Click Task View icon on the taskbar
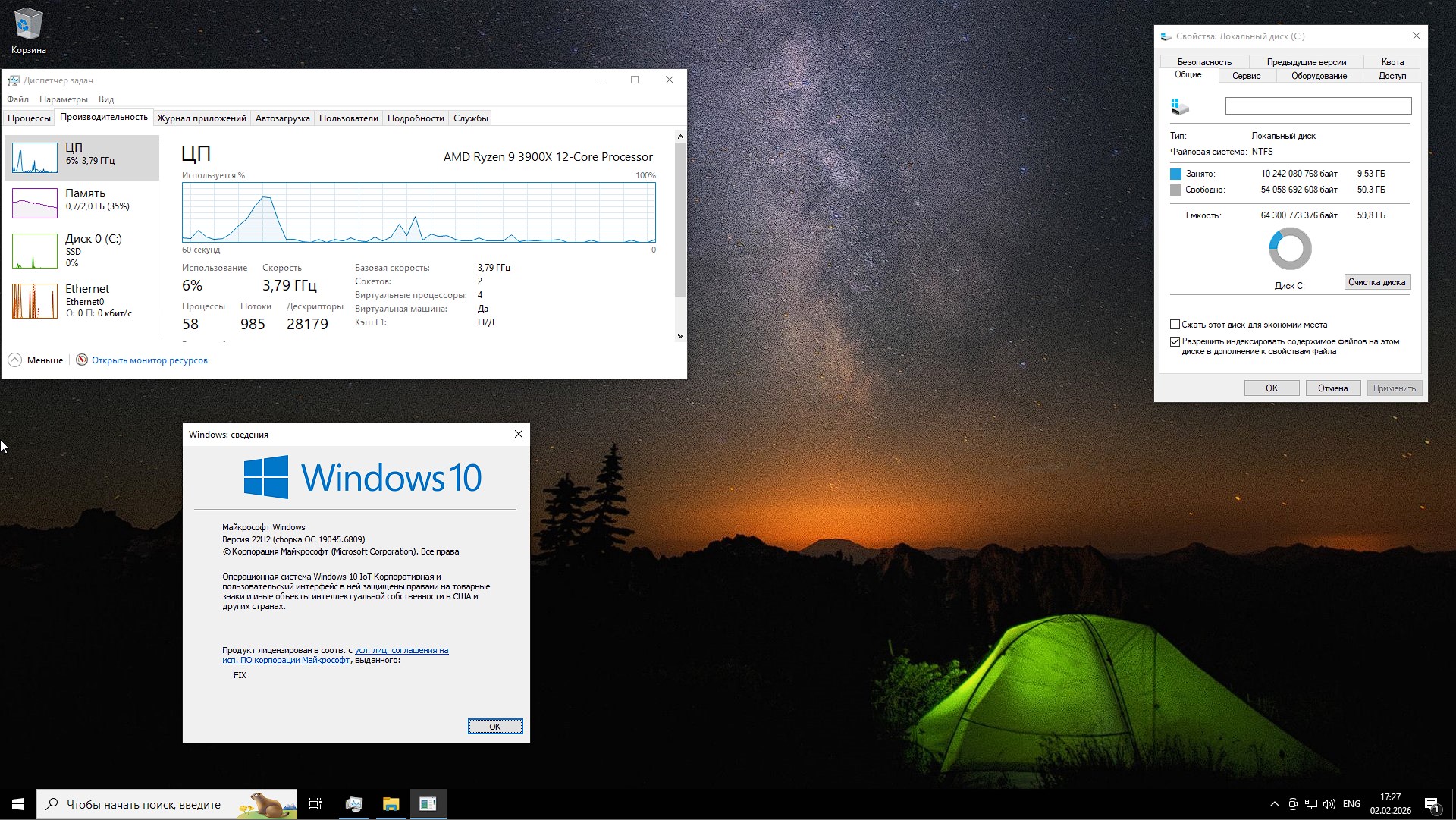 coord(315,804)
